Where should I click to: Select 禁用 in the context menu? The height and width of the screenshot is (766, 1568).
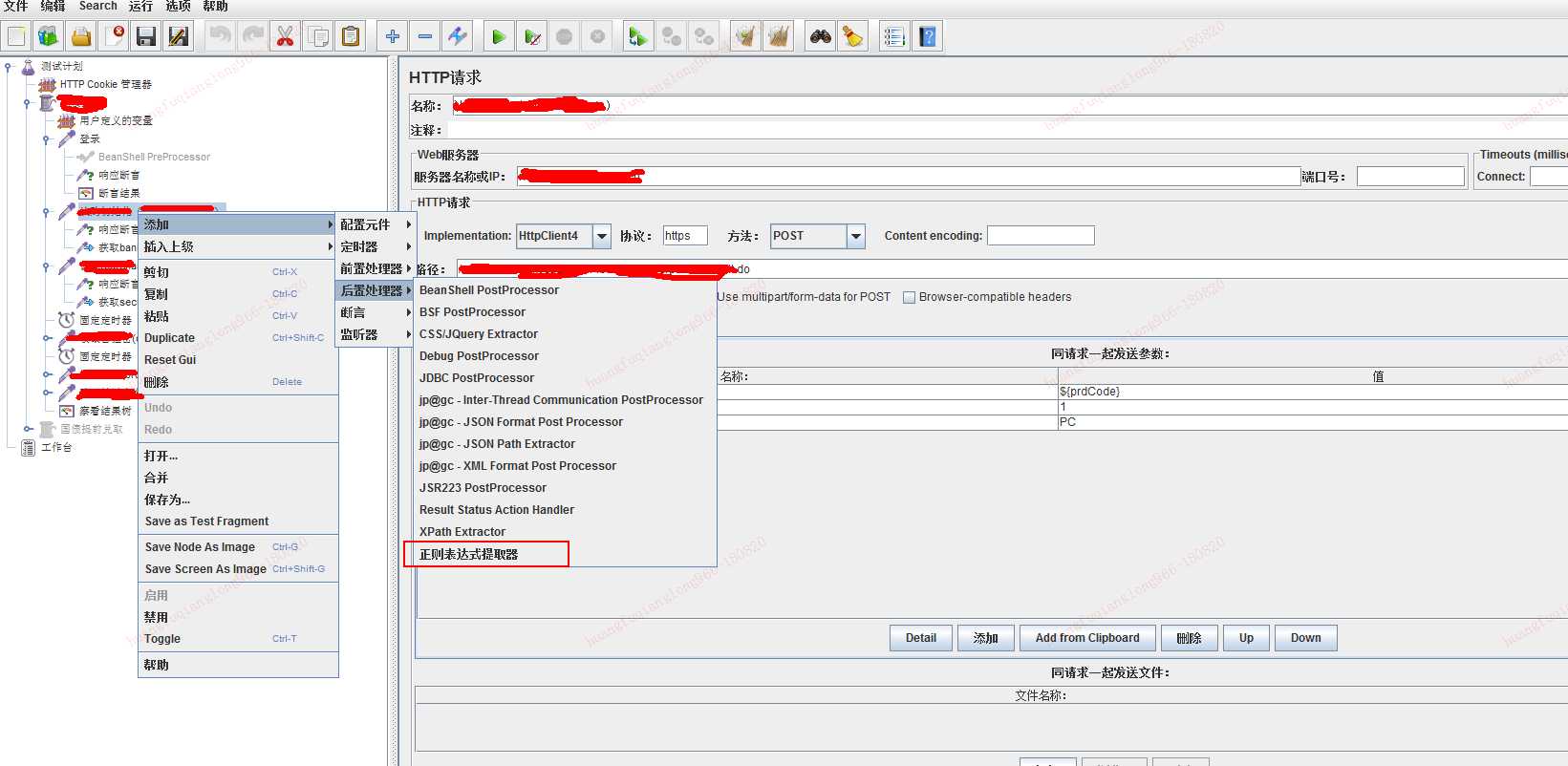click(238, 617)
